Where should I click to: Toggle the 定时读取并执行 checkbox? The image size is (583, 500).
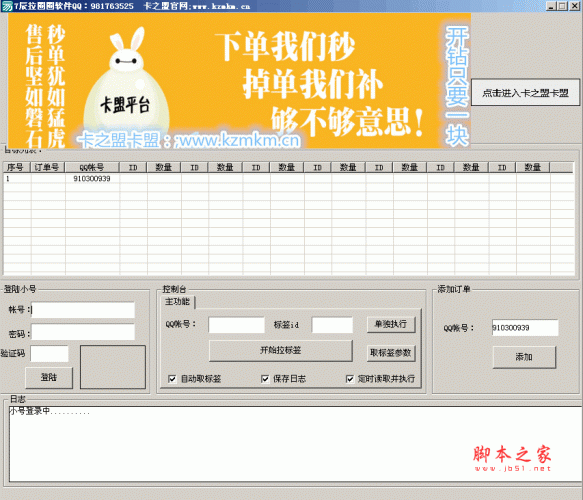(x=350, y=379)
